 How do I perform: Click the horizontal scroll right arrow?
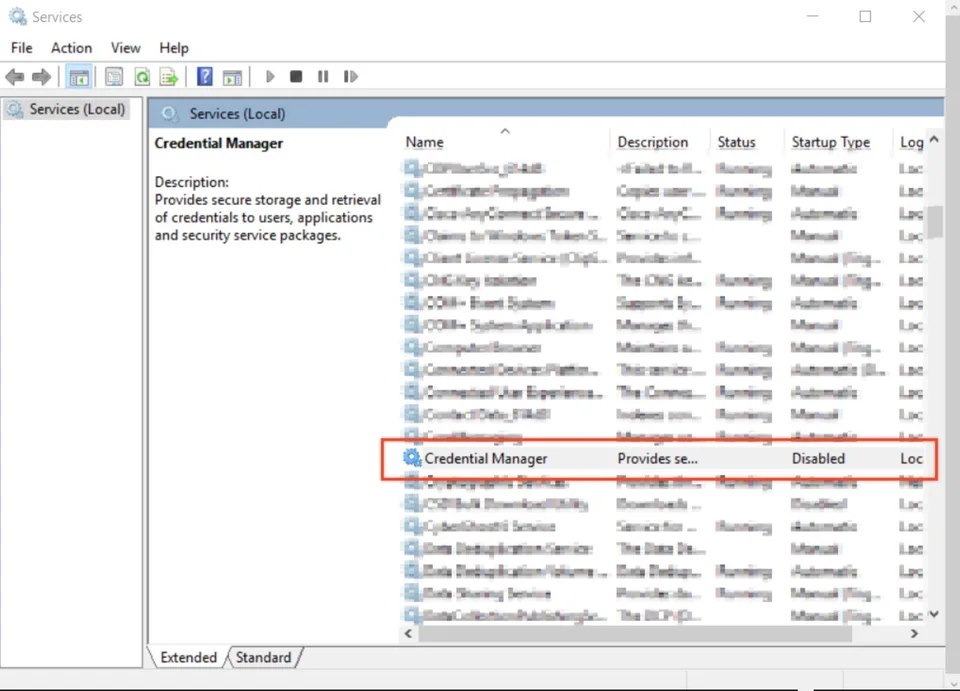click(x=914, y=633)
